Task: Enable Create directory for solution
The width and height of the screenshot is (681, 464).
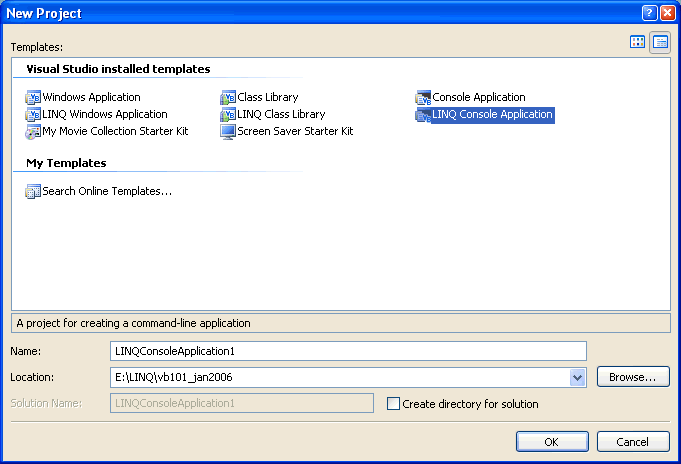Action: (393, 404)
